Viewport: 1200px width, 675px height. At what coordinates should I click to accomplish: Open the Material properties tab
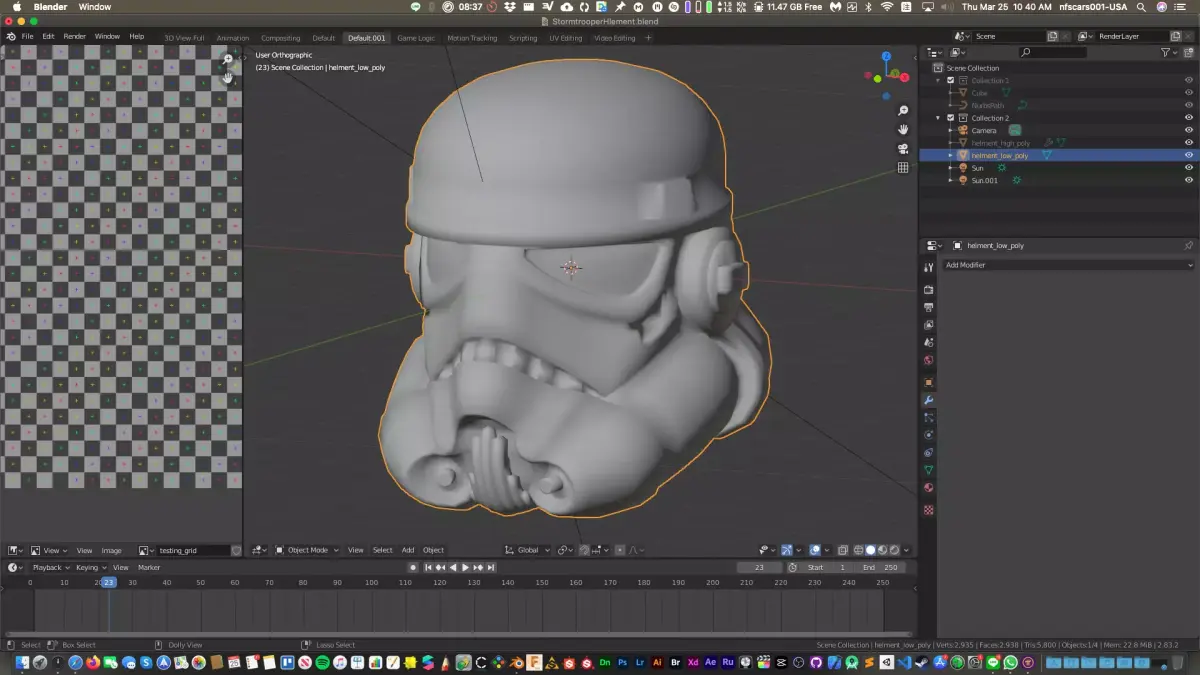(x=928, y=488)
